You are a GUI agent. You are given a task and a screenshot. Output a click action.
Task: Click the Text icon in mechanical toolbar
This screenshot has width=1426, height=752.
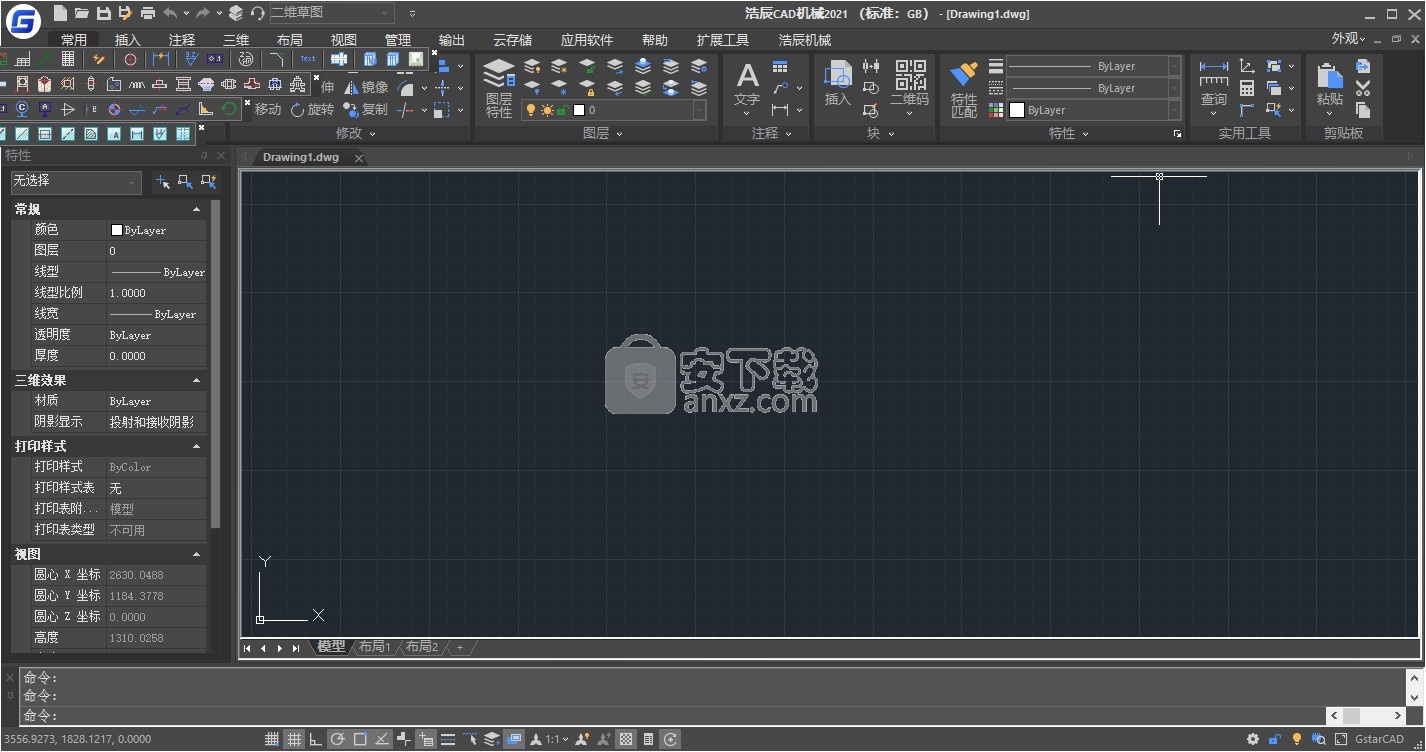tap(308, 59)
